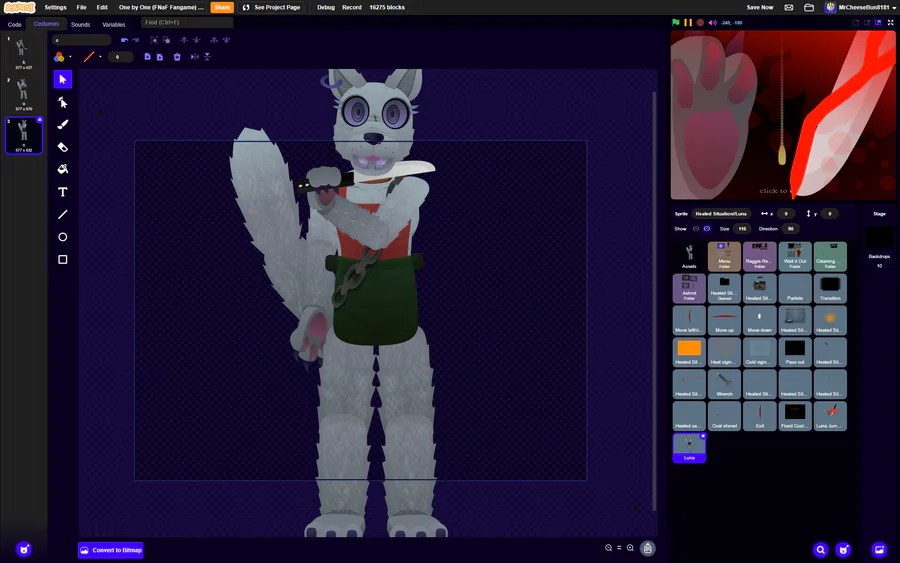Switch to the Sounds tab

pos(80,25)
